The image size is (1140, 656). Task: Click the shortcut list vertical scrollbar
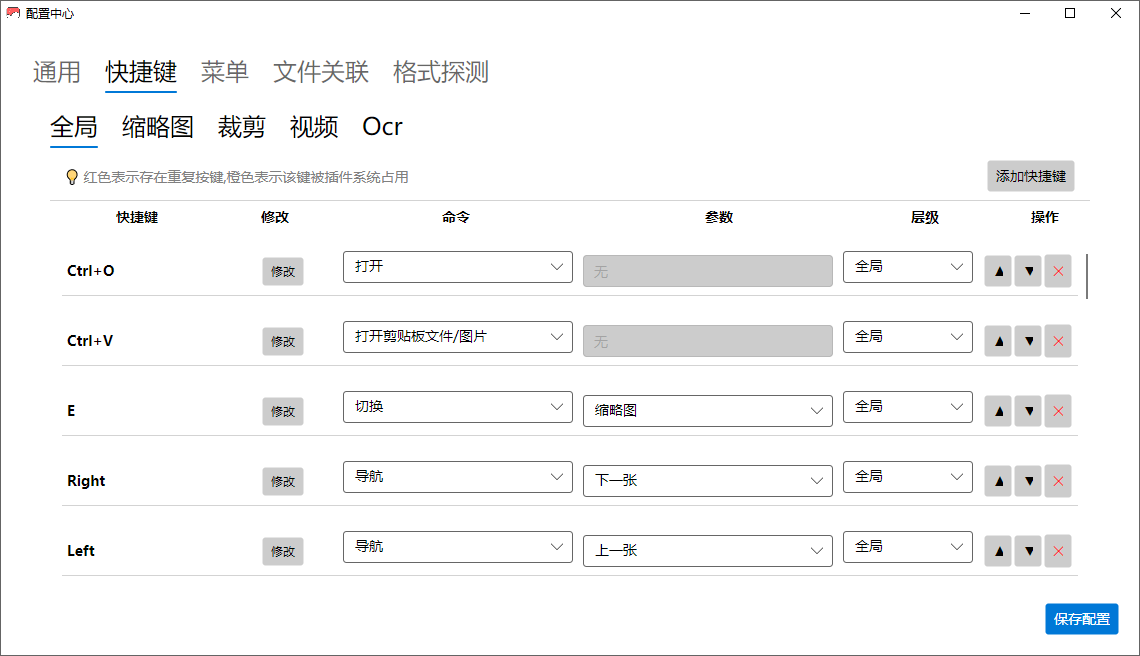(1087, 276)
